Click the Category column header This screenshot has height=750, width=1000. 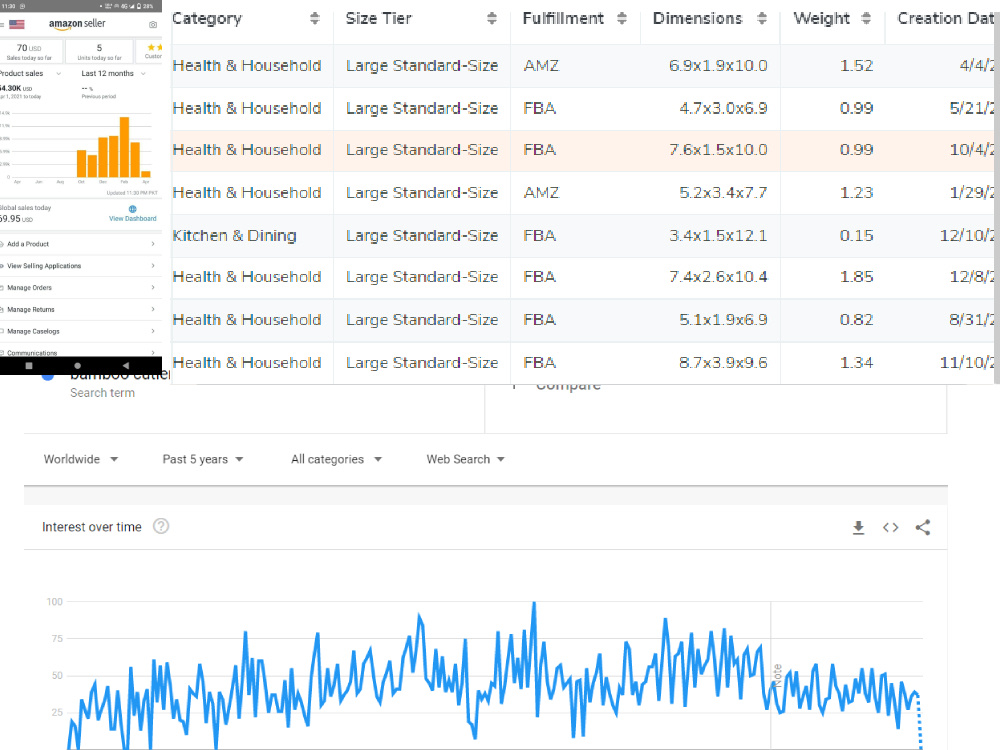[207, 18]
